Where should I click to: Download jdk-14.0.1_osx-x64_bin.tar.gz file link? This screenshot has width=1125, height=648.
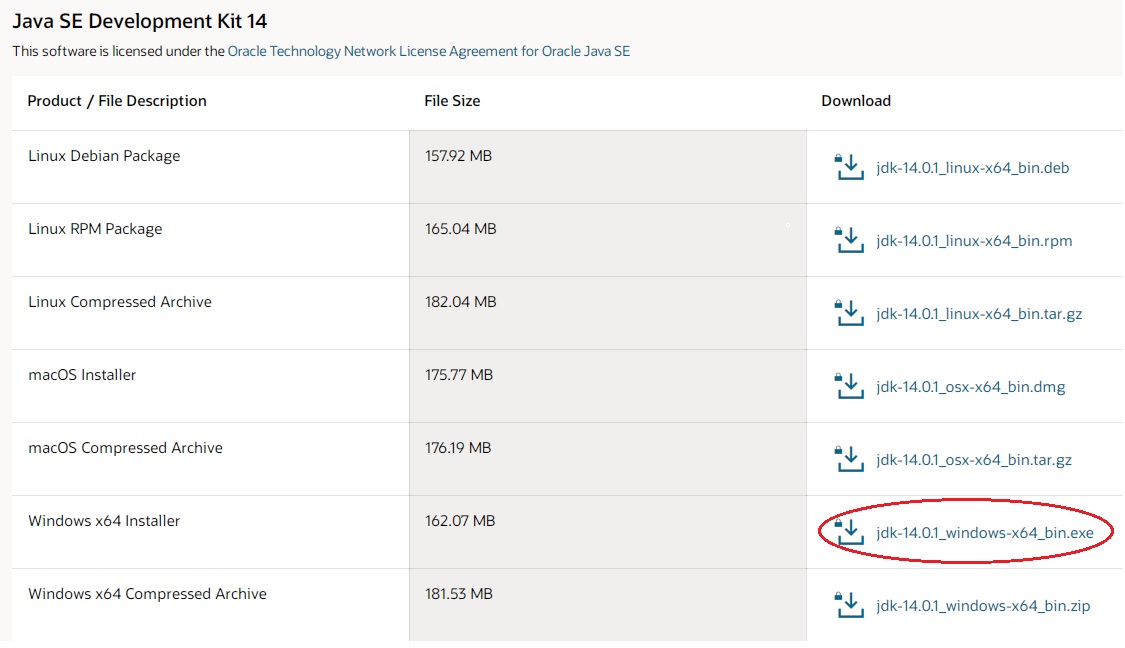point(974,460)
